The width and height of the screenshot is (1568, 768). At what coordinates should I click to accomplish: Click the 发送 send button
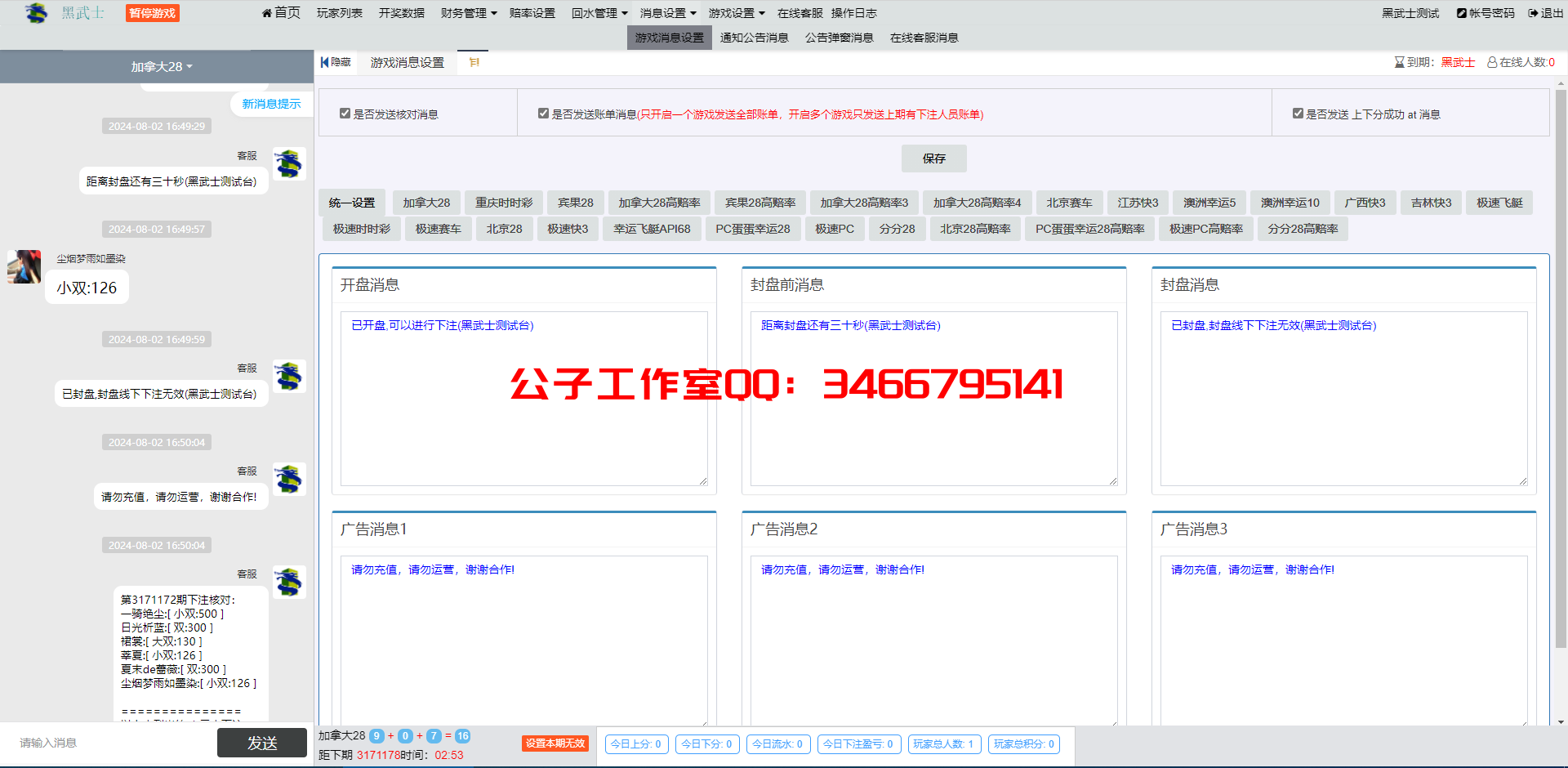click(x=262, y=743)
